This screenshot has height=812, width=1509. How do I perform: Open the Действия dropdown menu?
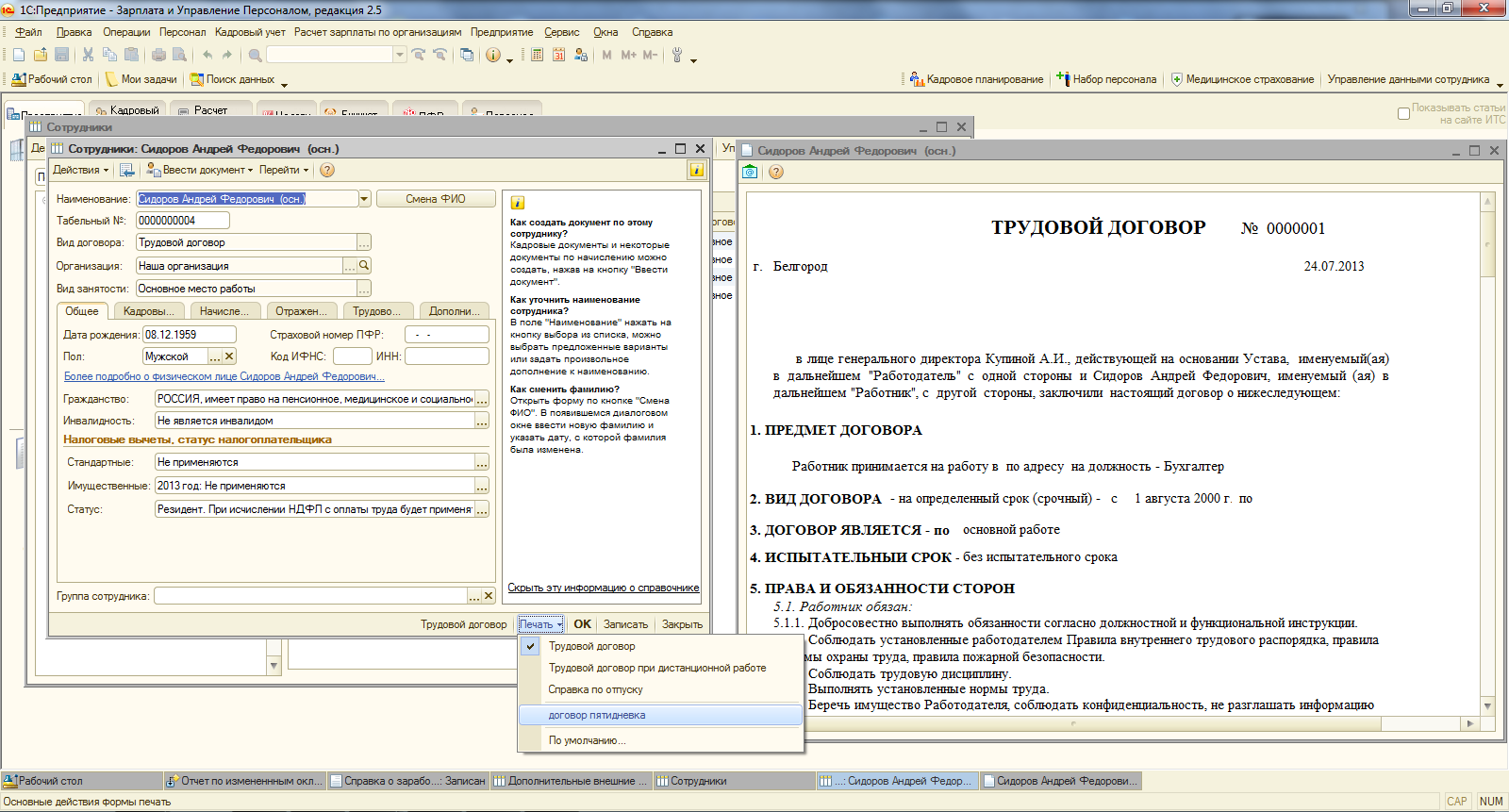pos(80,170)
